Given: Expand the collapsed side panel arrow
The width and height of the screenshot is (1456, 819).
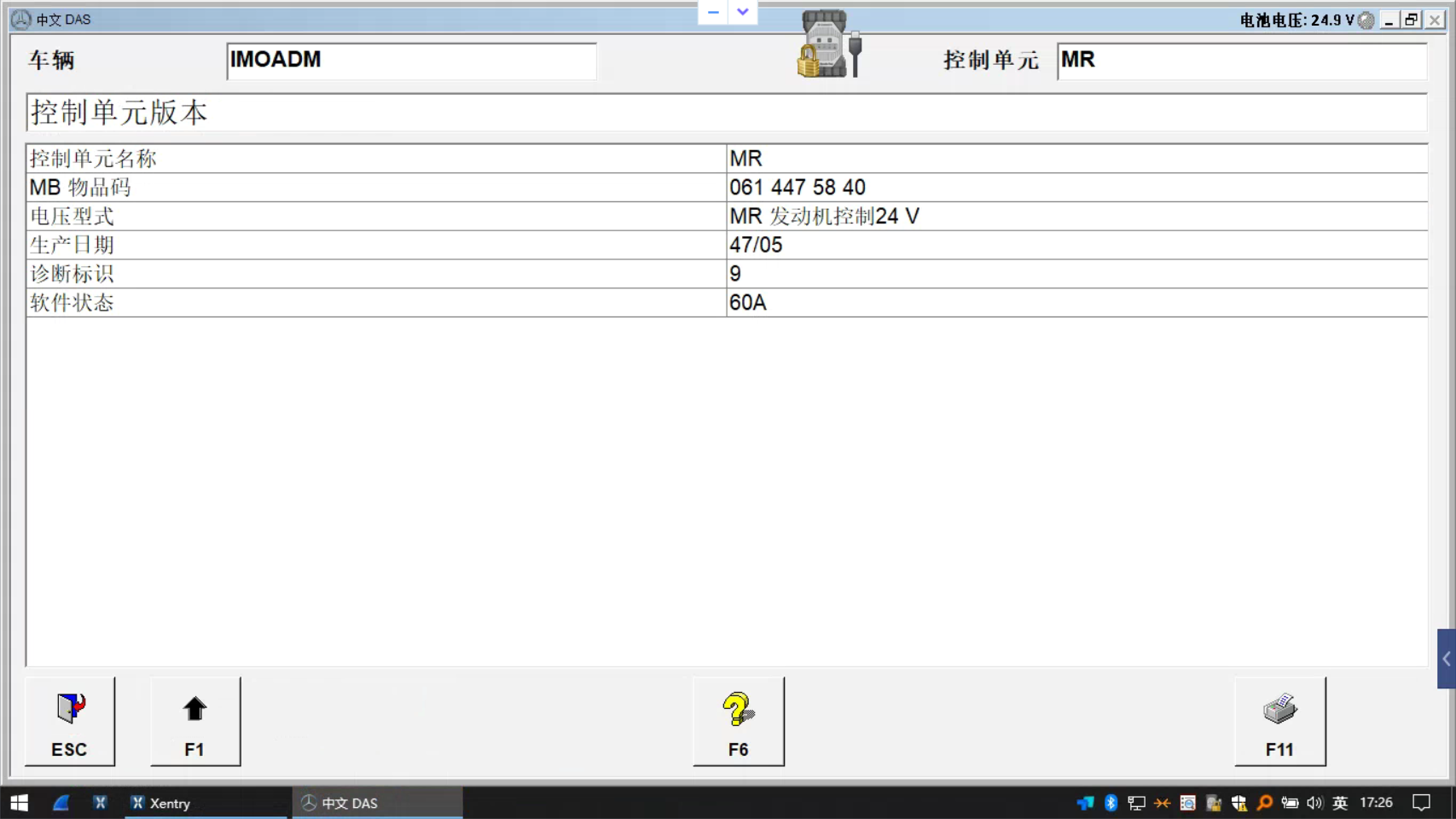Looking at the screenshot, I should point(1447,659).
